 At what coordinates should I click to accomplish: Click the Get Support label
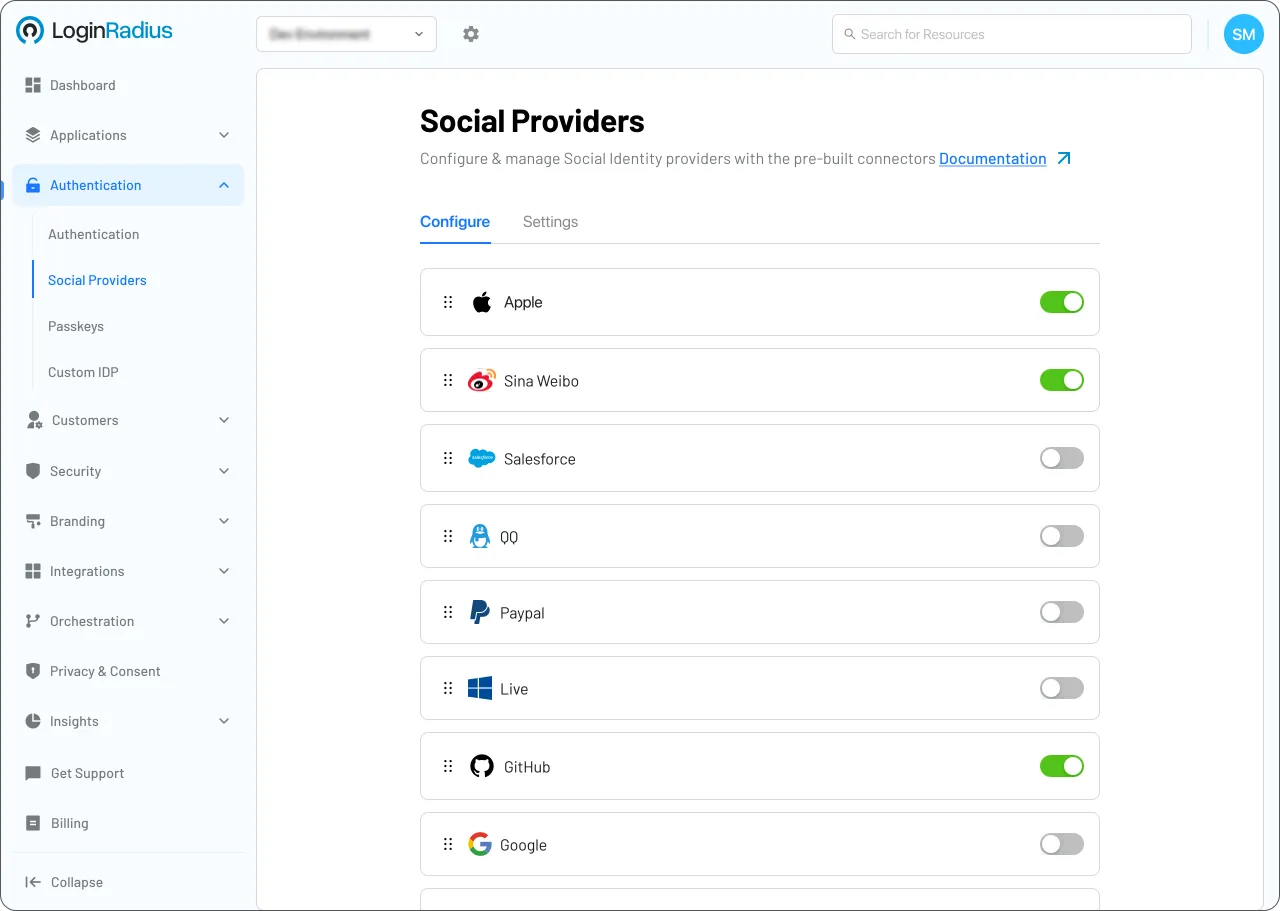(88, 773)
